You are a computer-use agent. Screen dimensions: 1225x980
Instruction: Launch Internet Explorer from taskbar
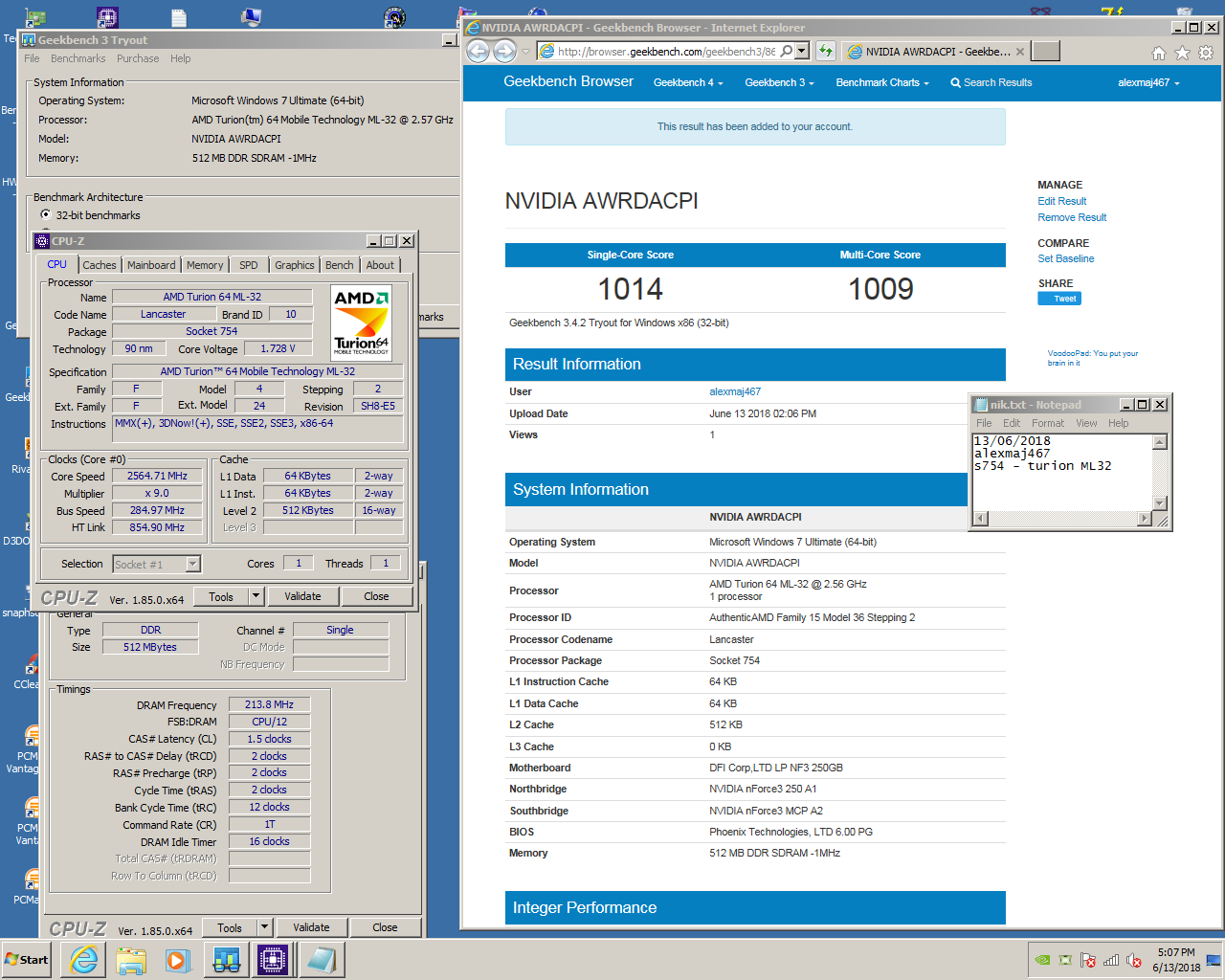coord(84,960)
